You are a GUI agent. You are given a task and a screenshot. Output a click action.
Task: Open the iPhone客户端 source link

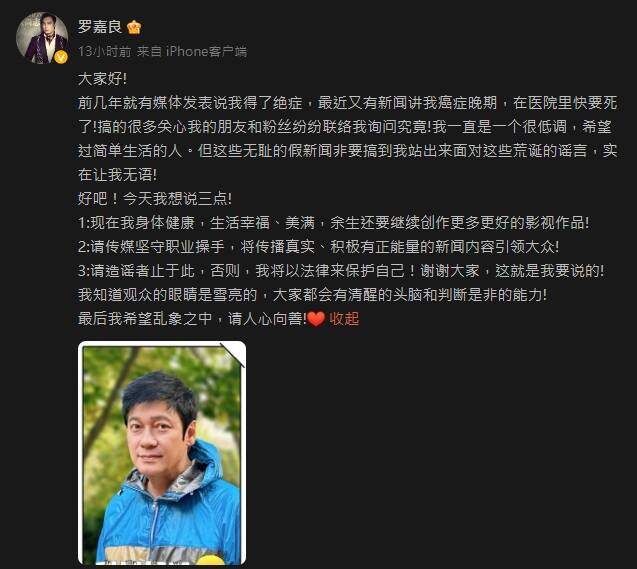tap(206, 51)
